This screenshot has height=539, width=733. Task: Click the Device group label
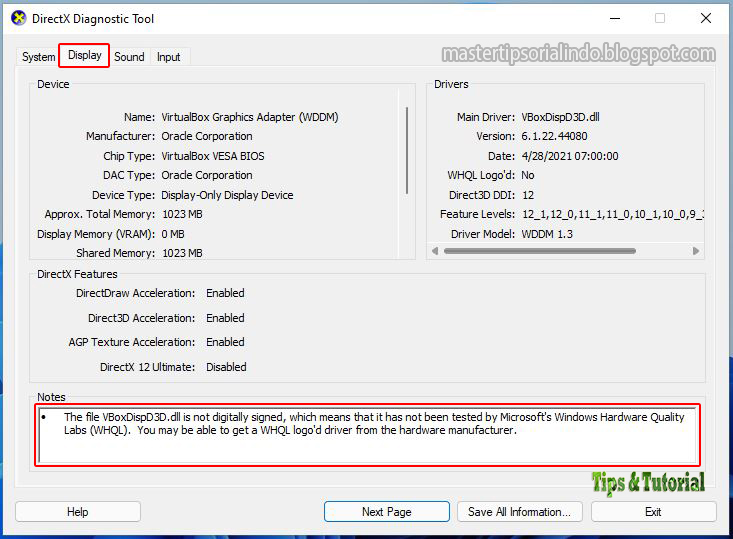click(53, 84)
